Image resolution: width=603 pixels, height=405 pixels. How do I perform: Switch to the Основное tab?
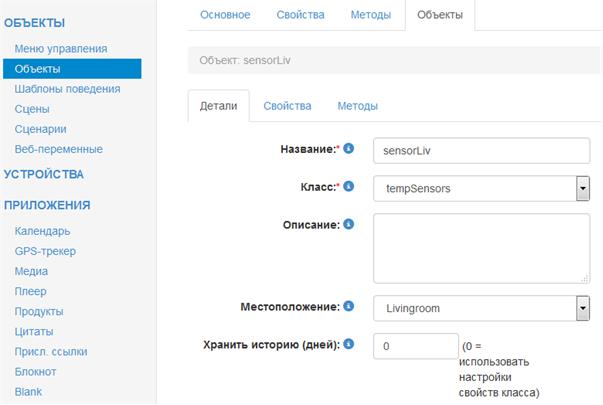[x=225, y=15]
